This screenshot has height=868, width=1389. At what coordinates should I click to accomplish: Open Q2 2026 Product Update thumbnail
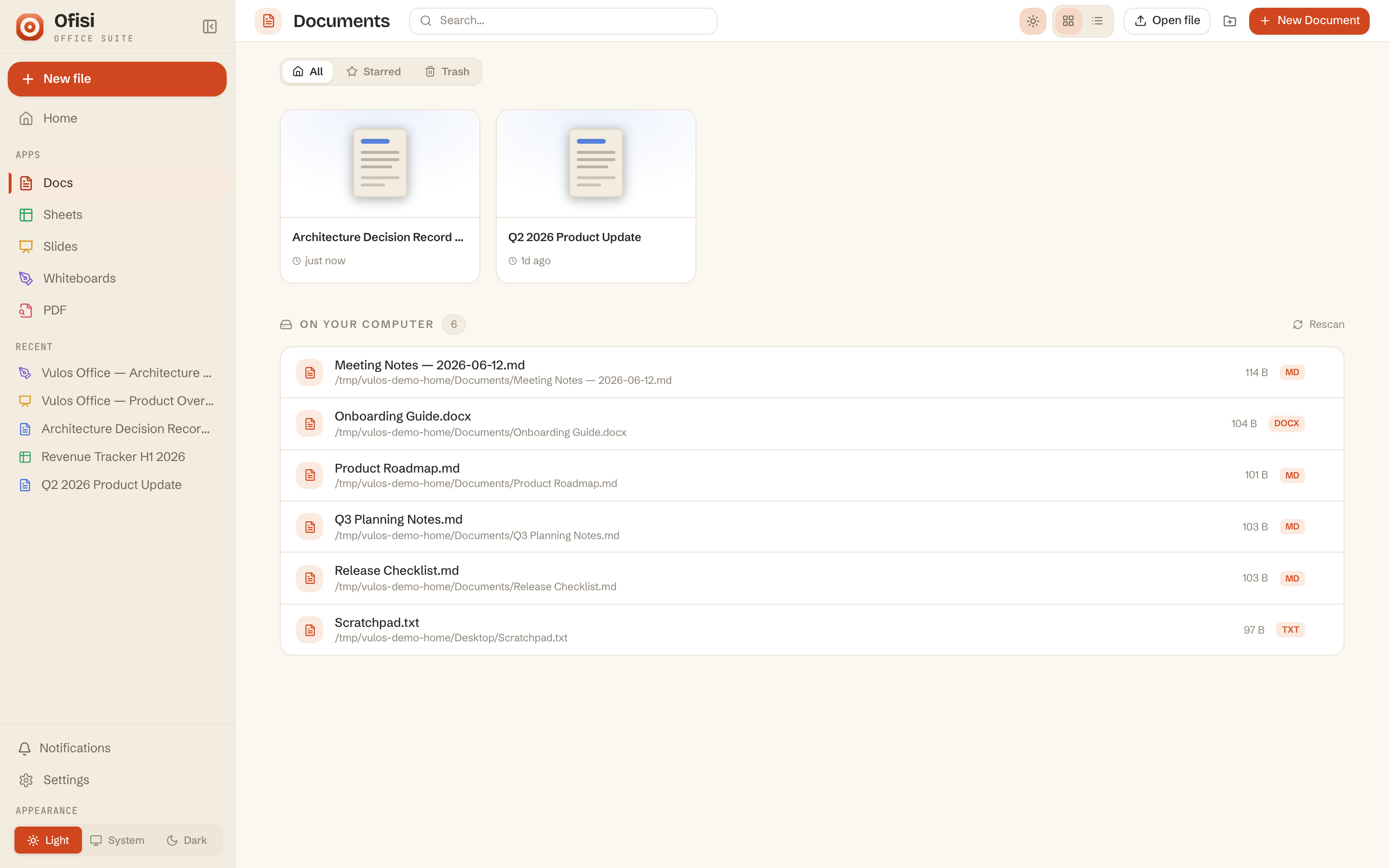point(596,163)
